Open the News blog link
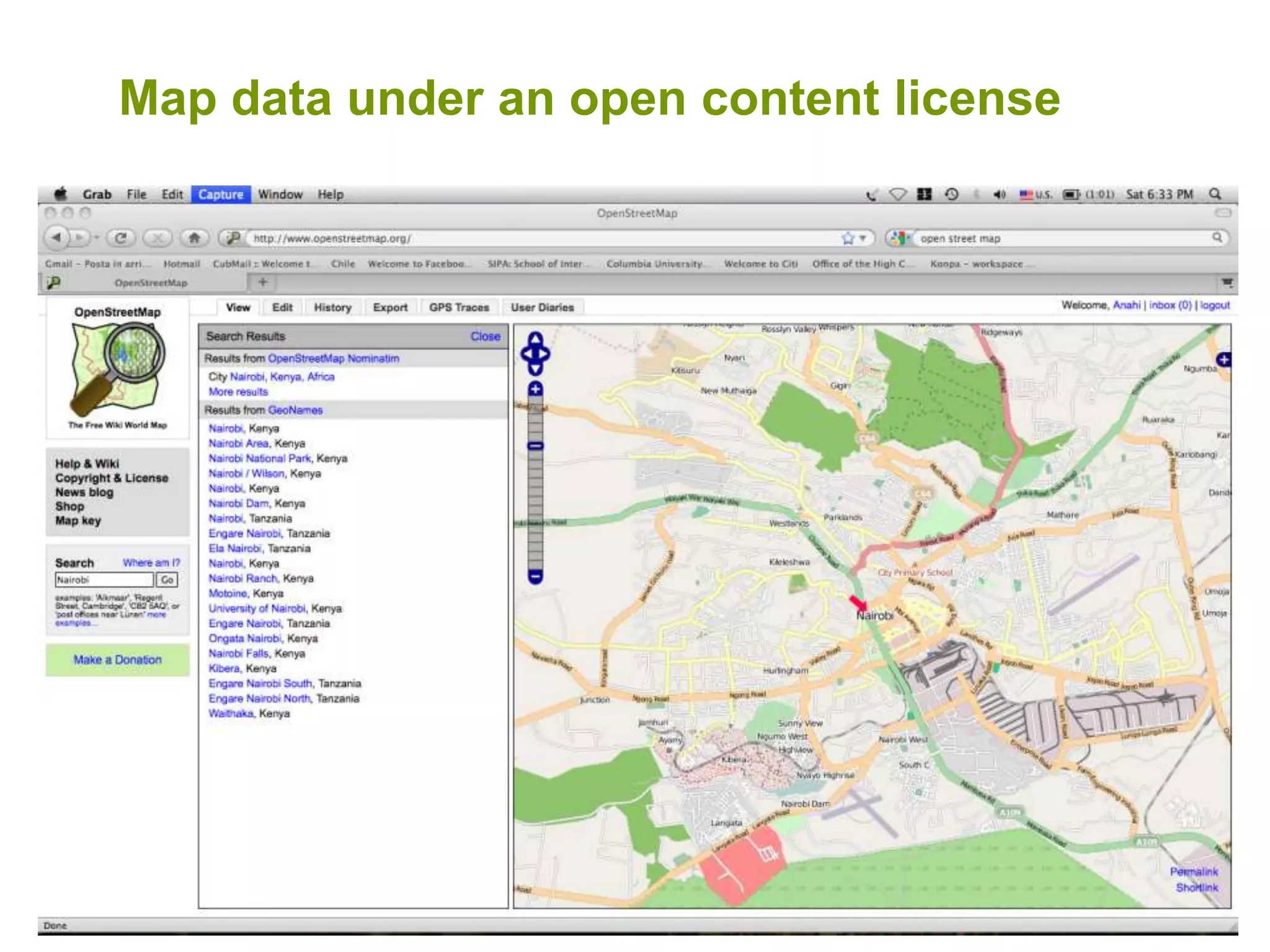The image size is (1270, 952). [84, 492]
